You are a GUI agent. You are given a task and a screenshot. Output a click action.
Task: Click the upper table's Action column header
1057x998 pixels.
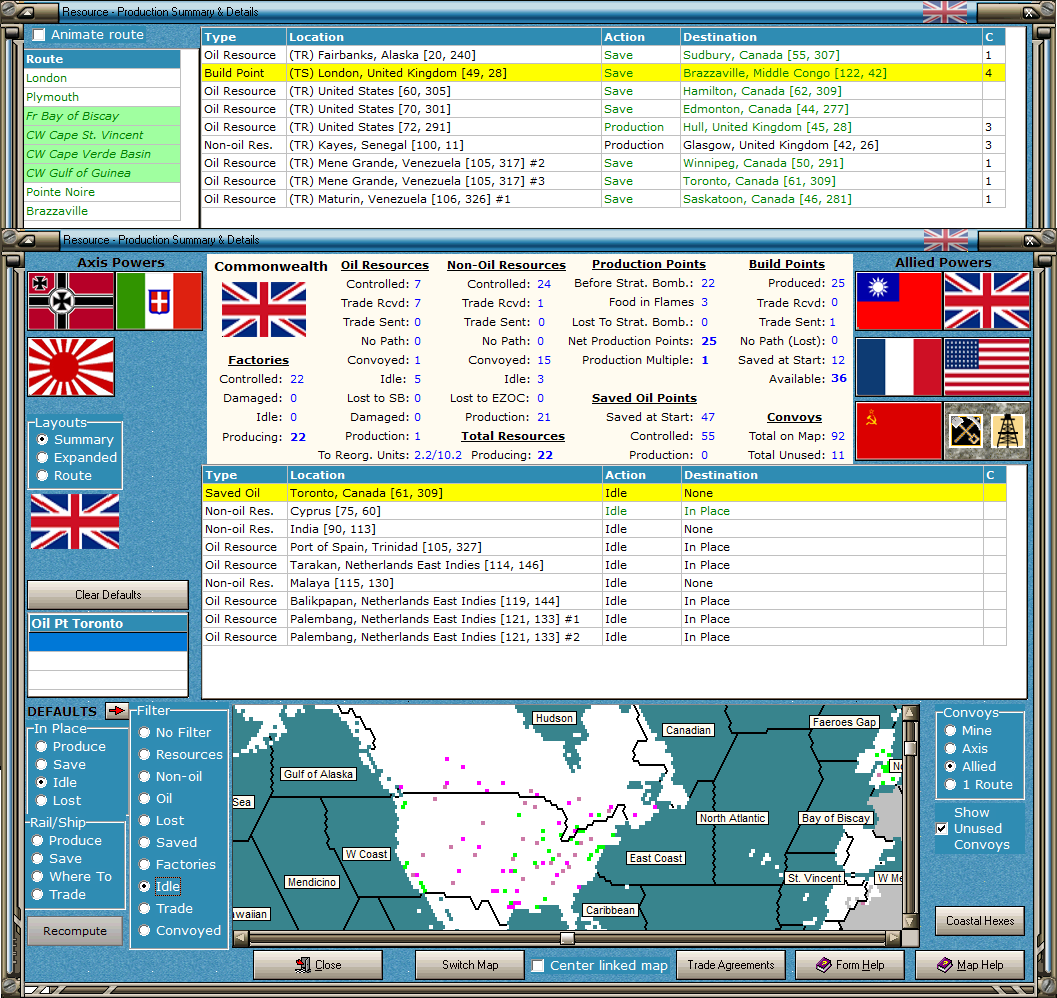point(640,37)
